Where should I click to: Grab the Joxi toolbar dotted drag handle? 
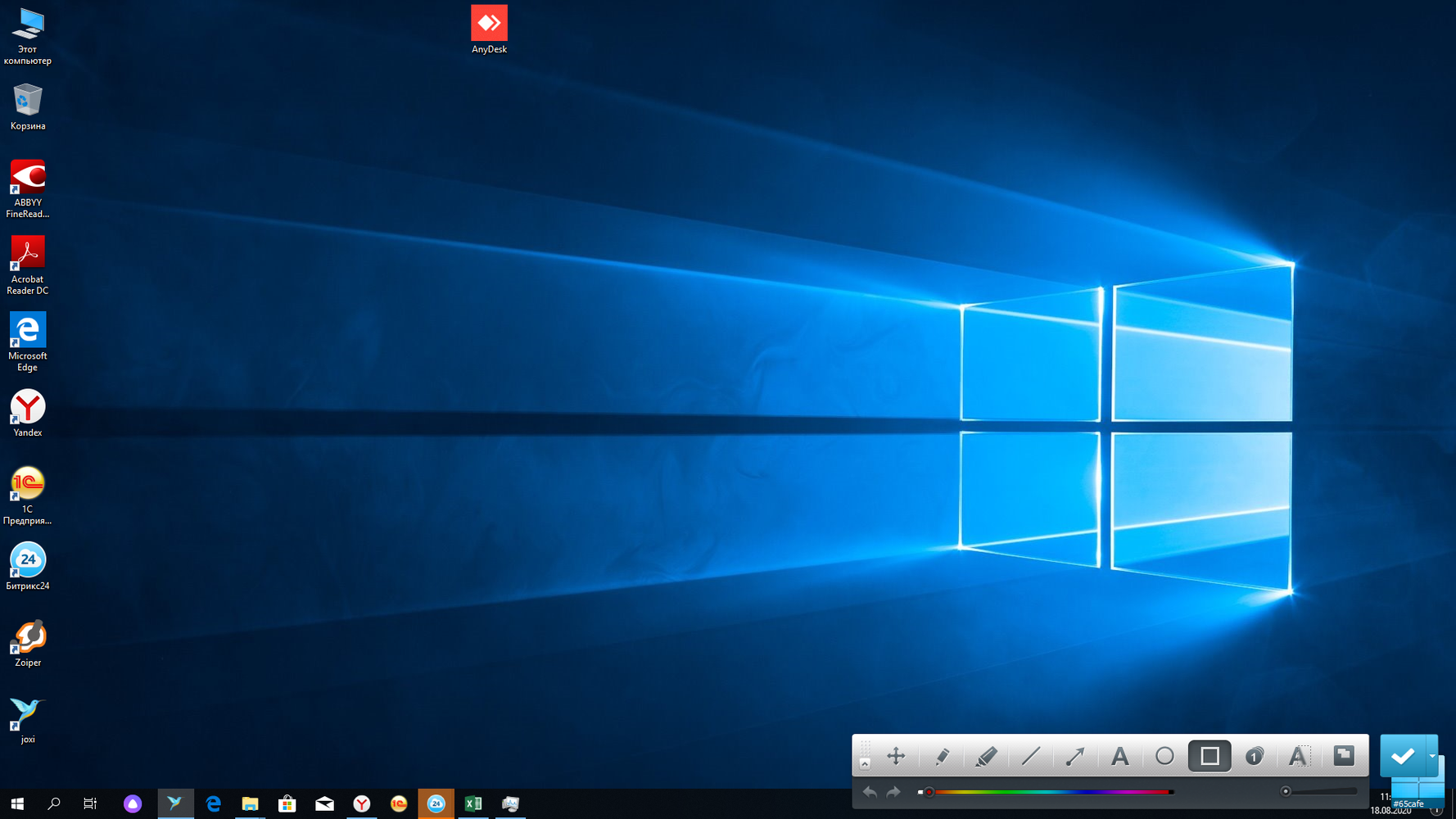pos(865,748)
